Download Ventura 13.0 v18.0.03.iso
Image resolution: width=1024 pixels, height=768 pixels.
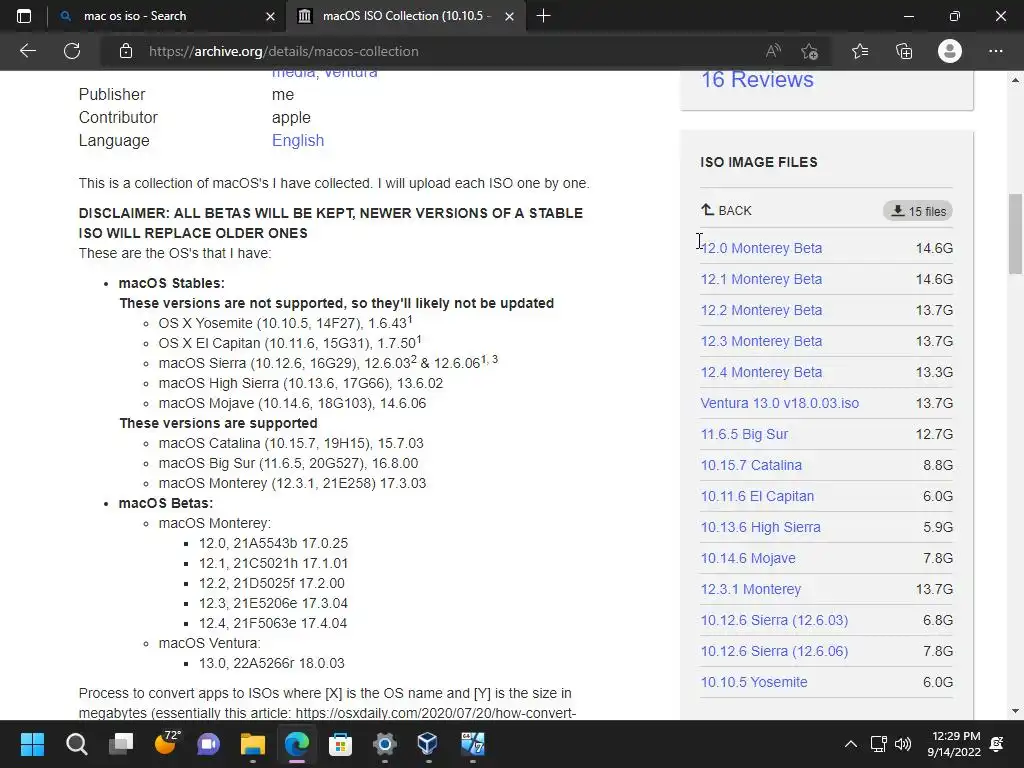tap(780, 403)
